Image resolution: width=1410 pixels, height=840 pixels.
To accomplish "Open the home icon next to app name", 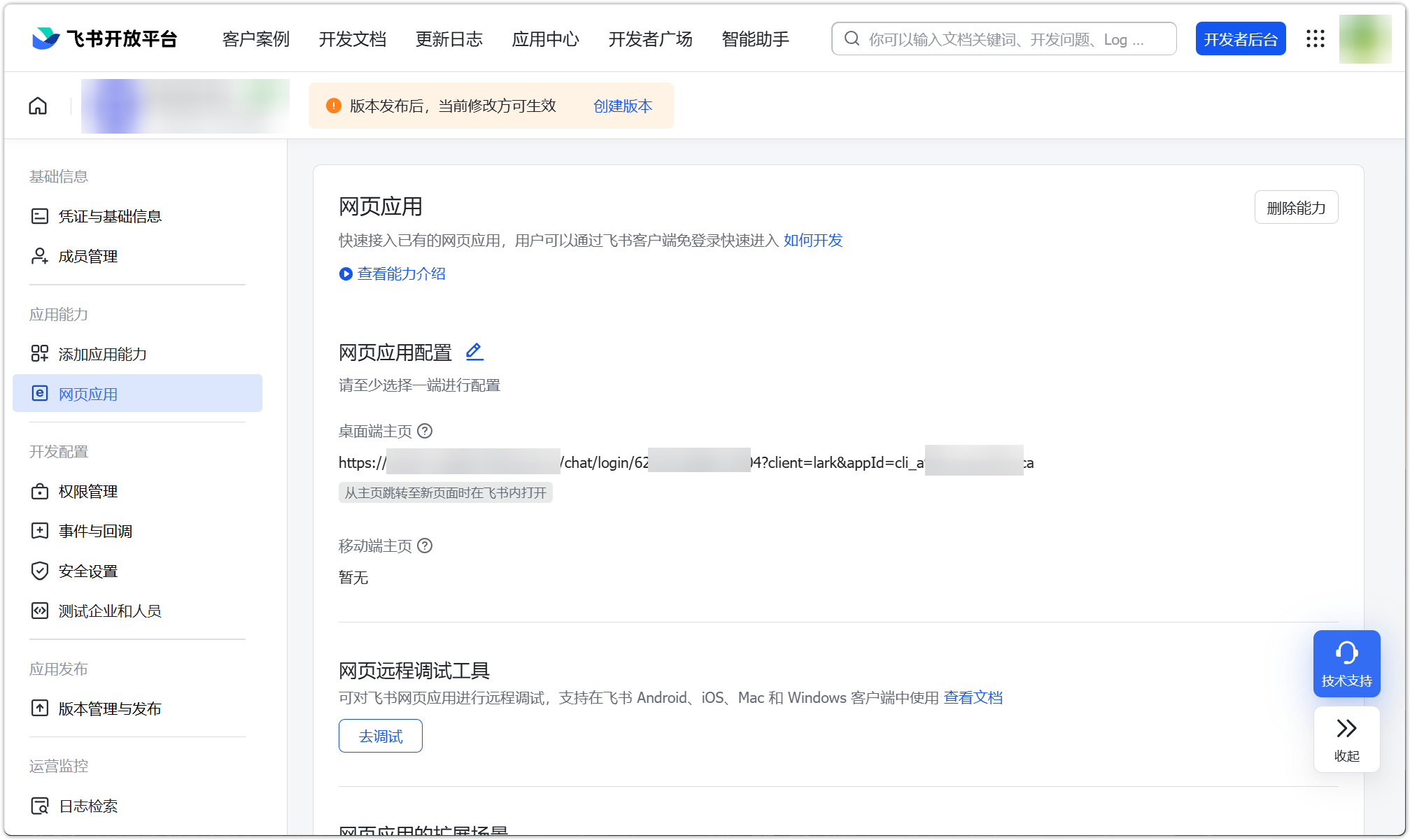I will [38, 106].
